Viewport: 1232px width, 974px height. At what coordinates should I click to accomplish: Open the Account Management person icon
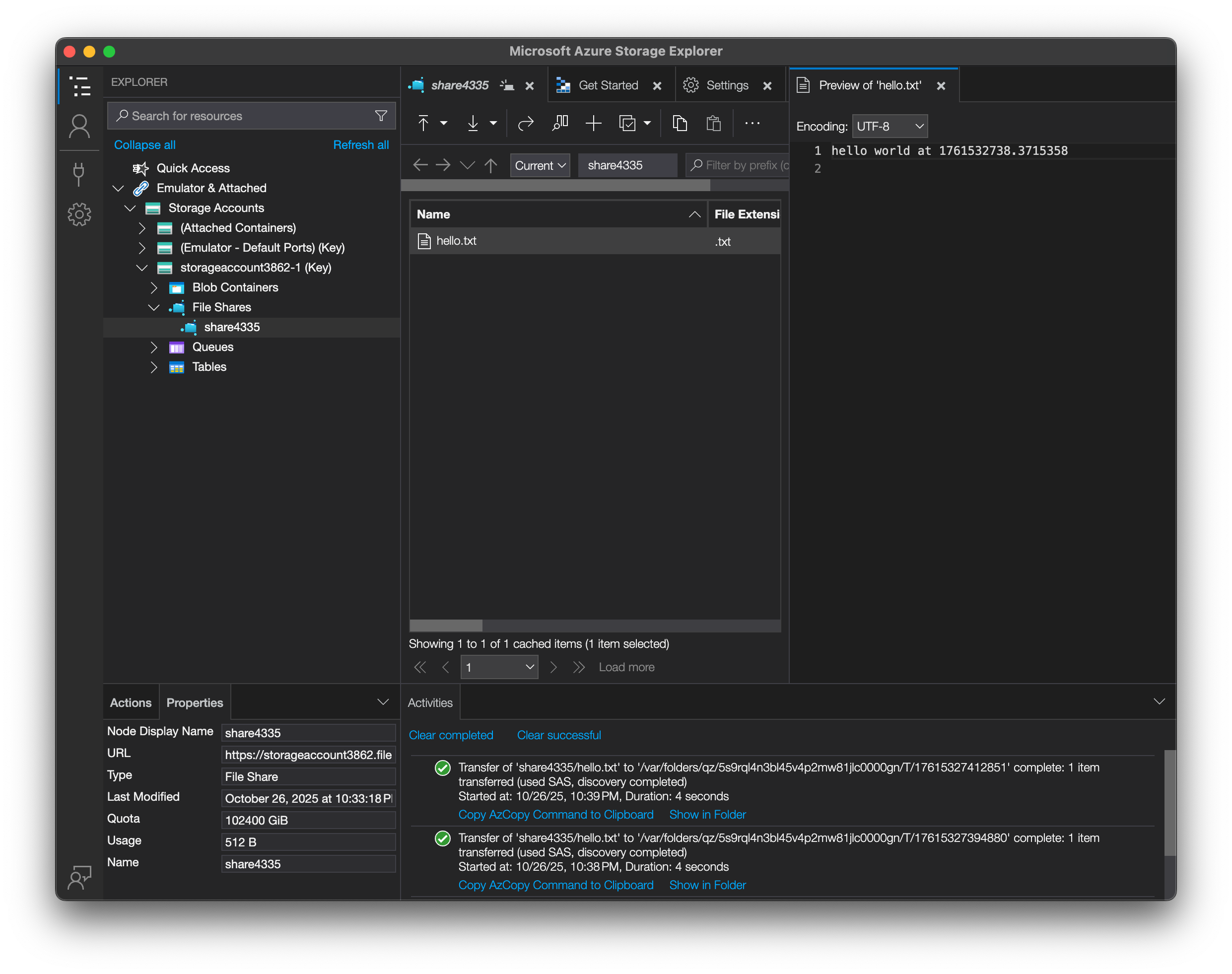tap(79, 126)
